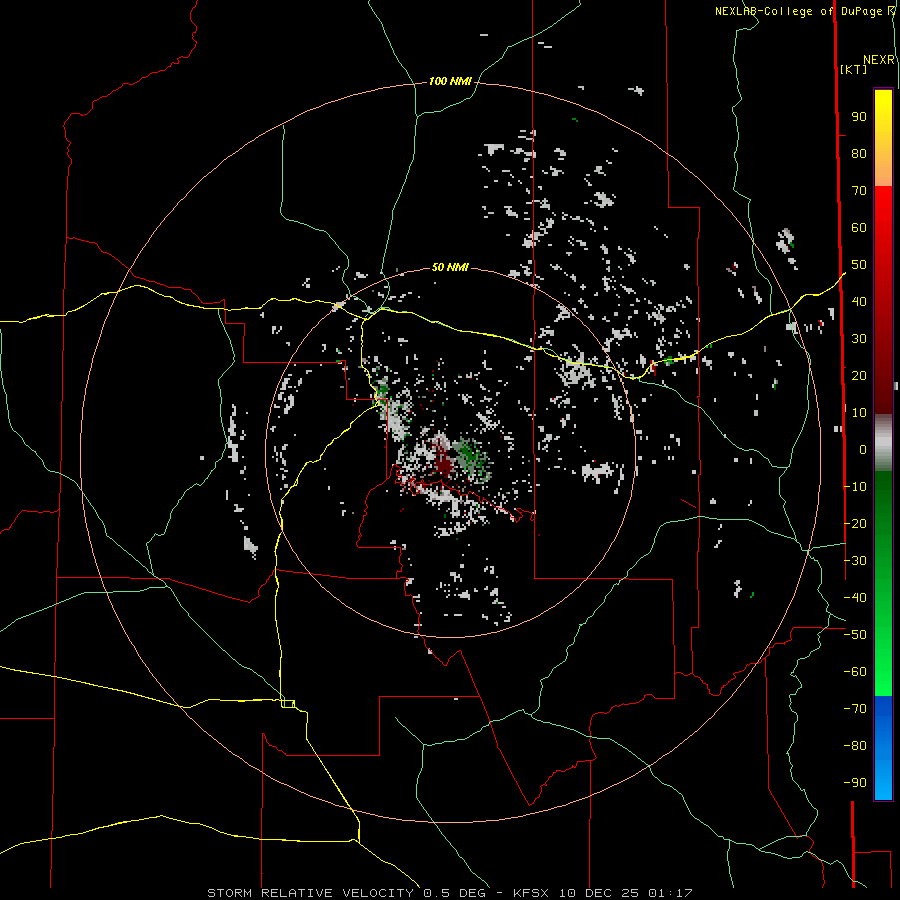Viewport: 900px width, 900px height.
Task: Select the 90 value on velocity scale
Action: coord(859,117)
